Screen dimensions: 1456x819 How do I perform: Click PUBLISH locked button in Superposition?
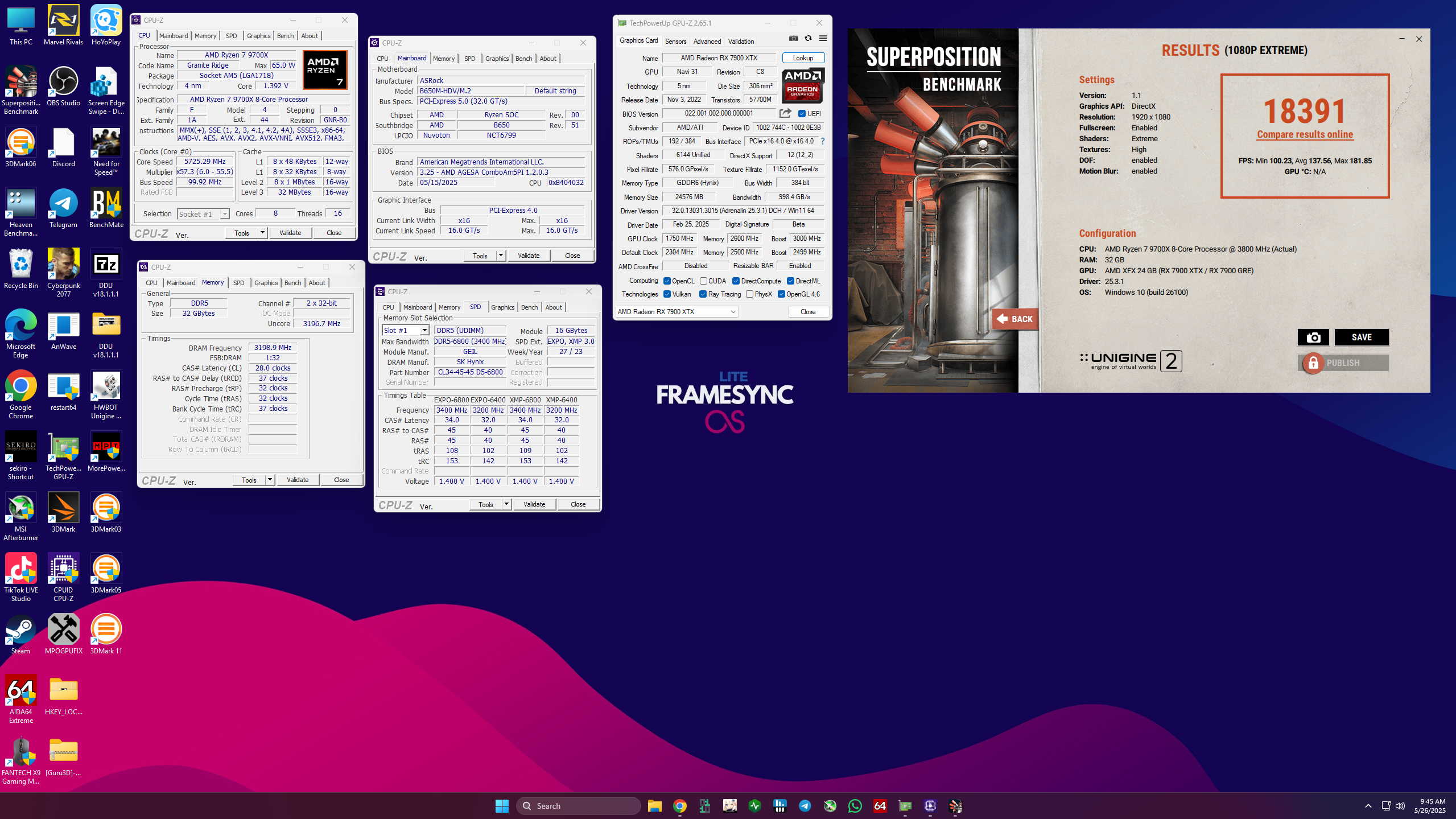1343,363
